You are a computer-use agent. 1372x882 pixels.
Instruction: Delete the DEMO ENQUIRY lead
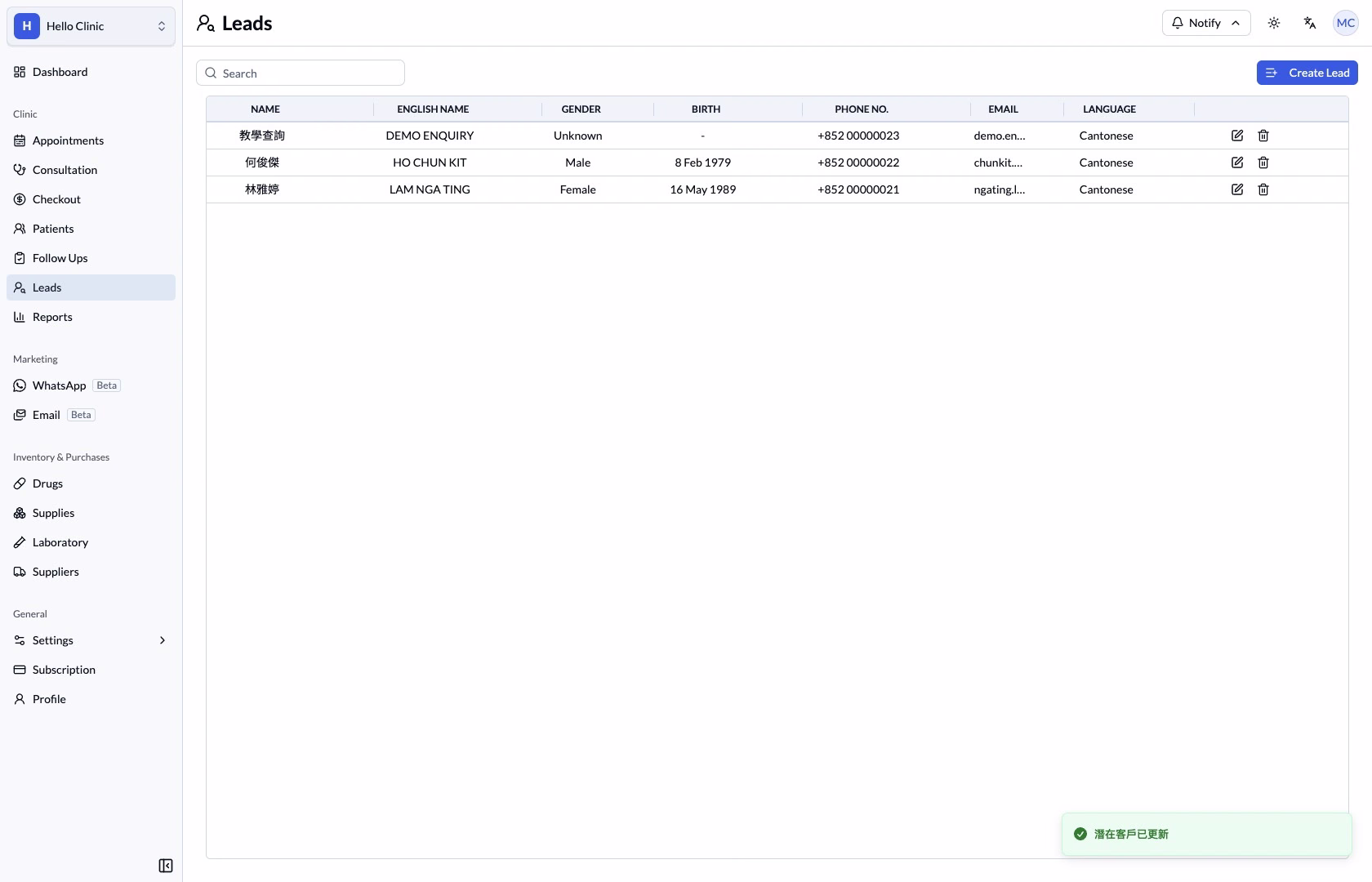(1263, 136)
